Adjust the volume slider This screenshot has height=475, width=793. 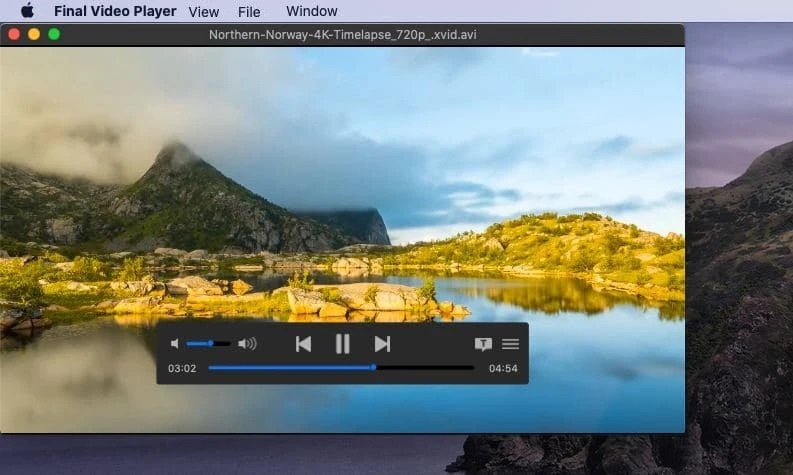tap(208, 344)
